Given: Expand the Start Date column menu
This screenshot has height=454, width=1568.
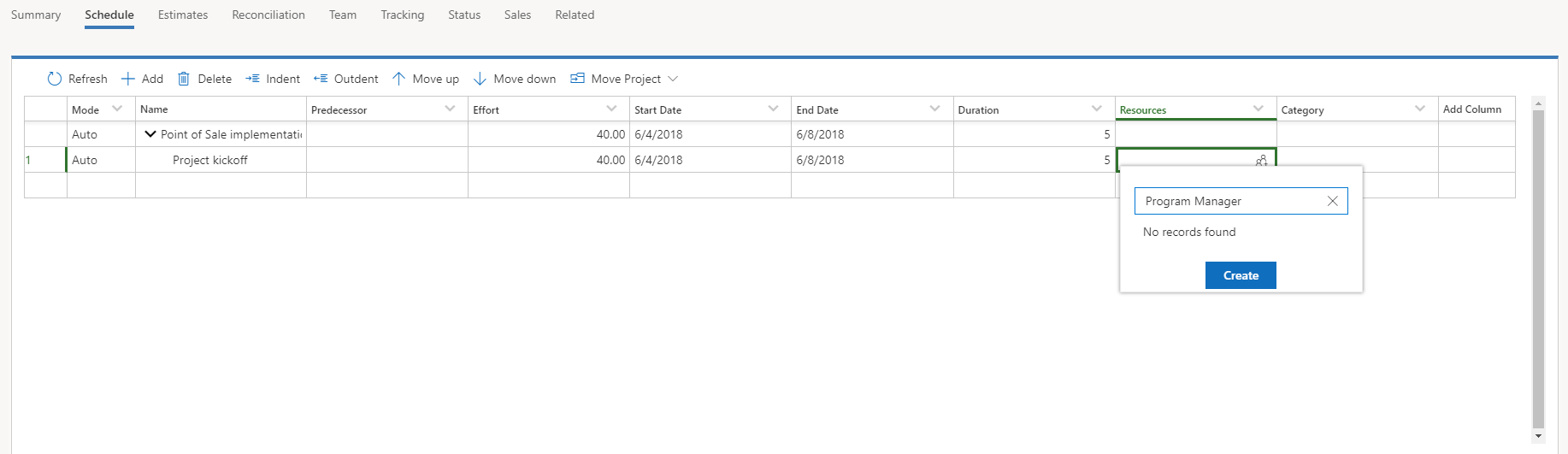Looking at the screenshot, I should pyautogui.click(x=774, y=109).
